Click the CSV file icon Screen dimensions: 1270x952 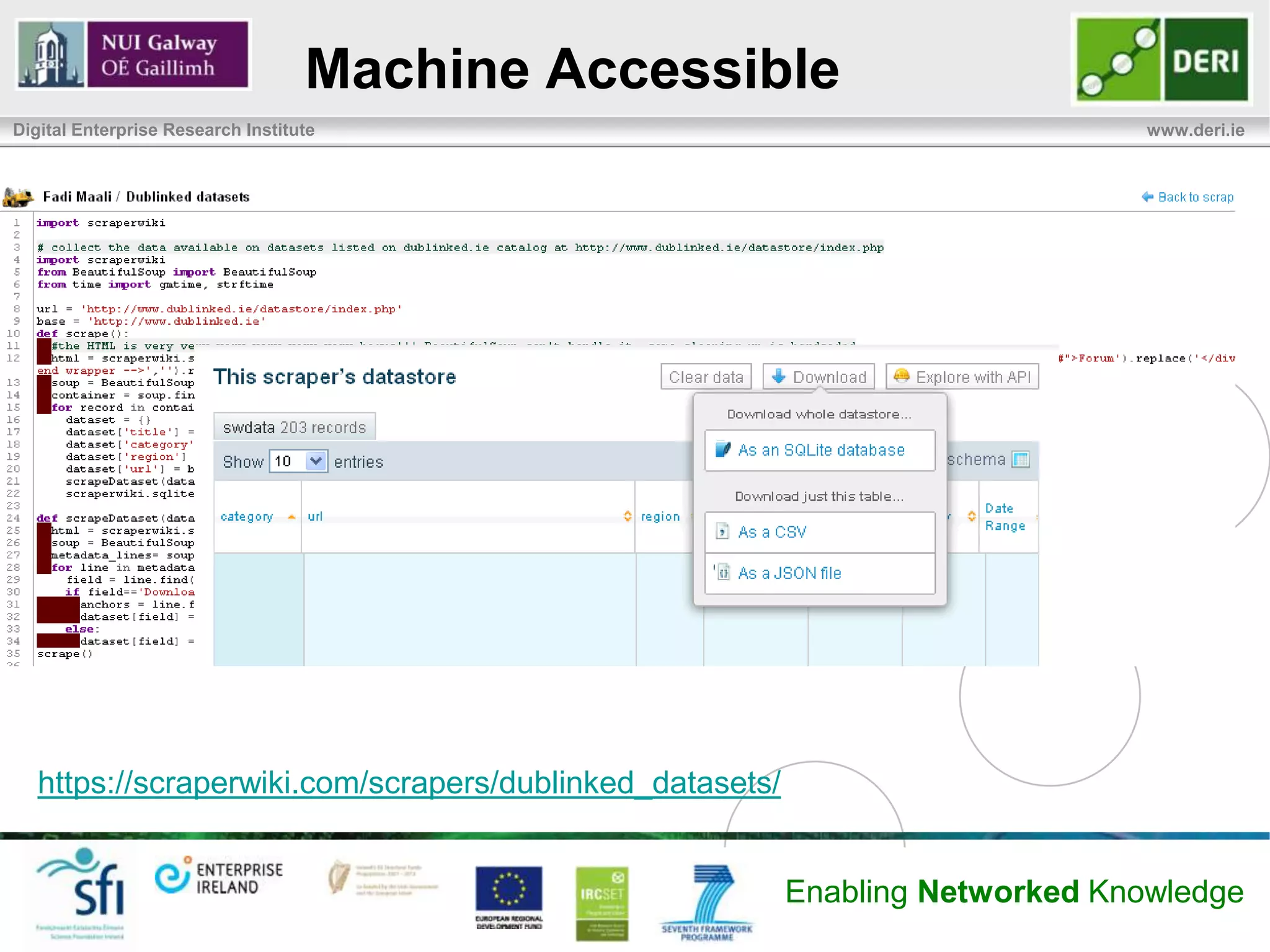[722, 531]
